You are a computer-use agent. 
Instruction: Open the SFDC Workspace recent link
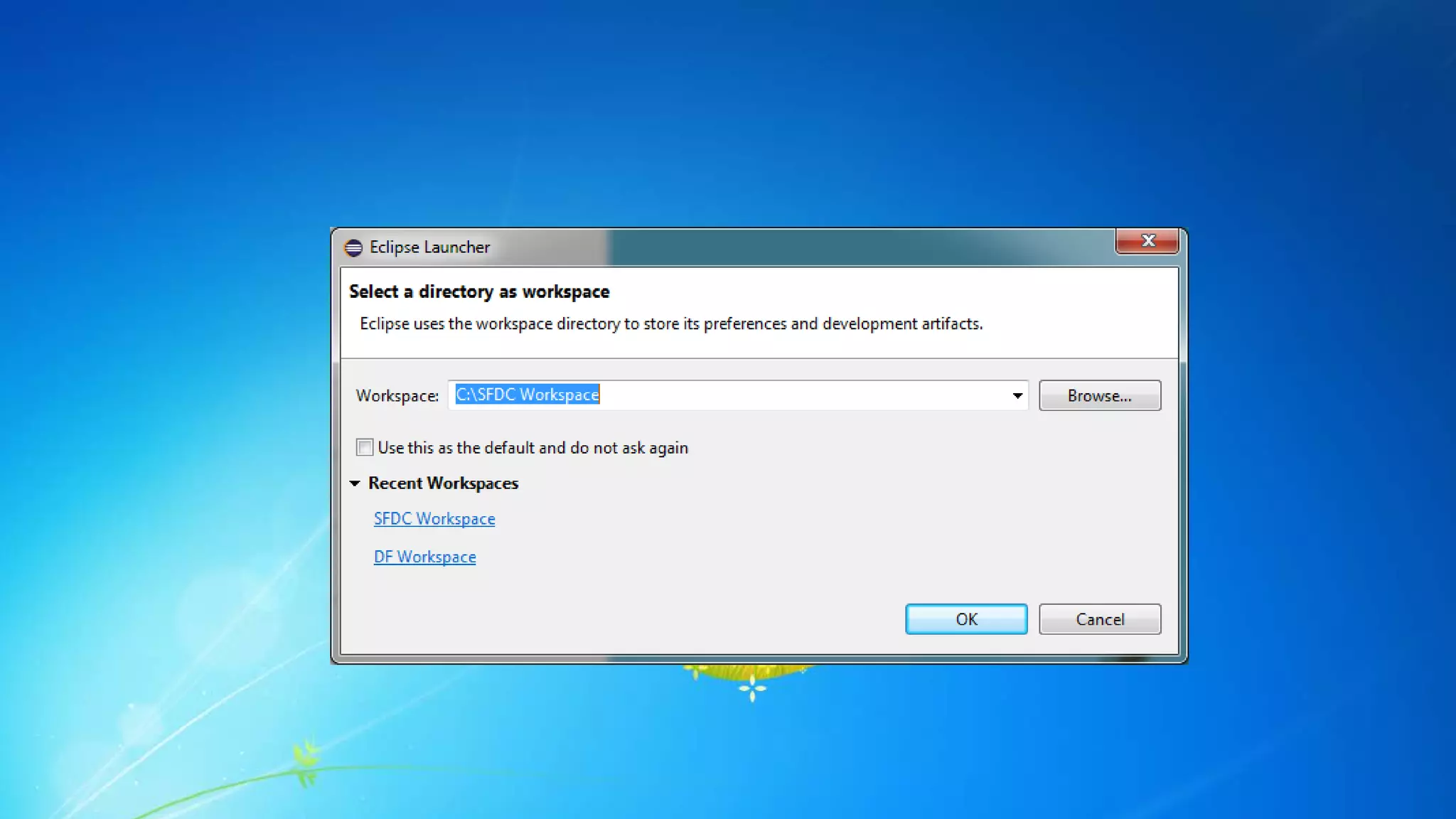434,519
